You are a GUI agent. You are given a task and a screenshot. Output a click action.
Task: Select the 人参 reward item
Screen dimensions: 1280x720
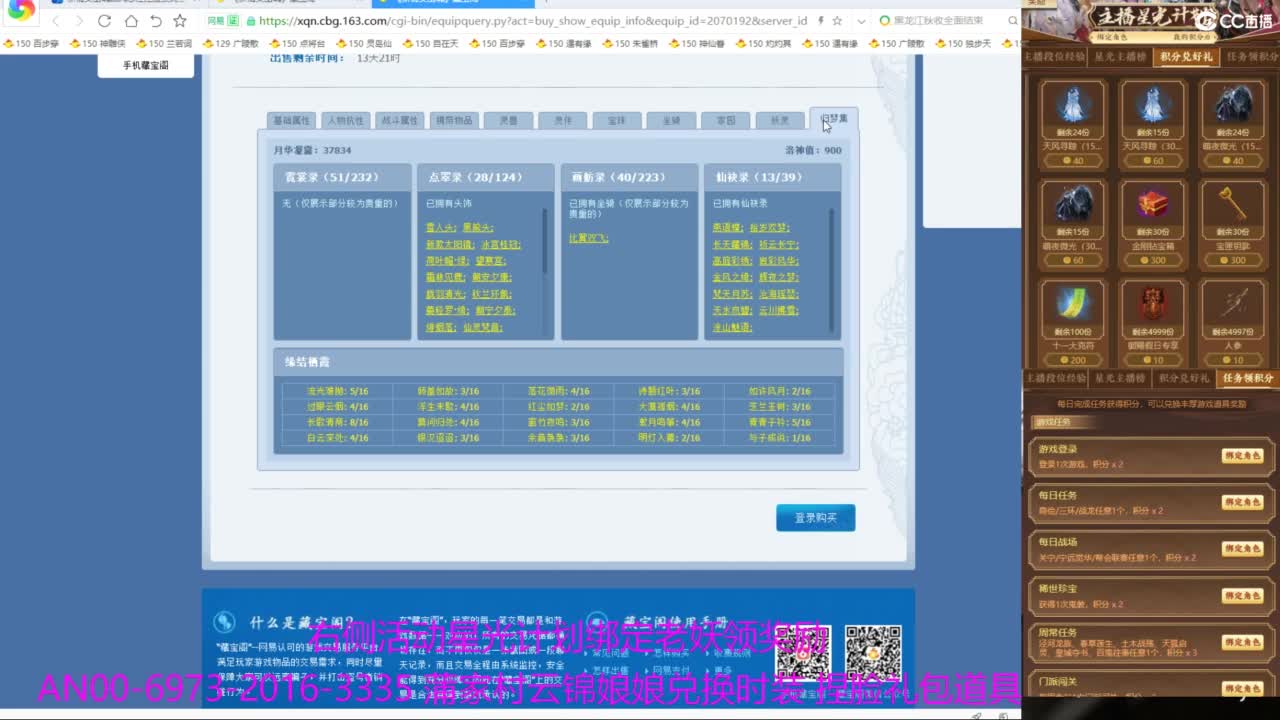[1233, 323]
